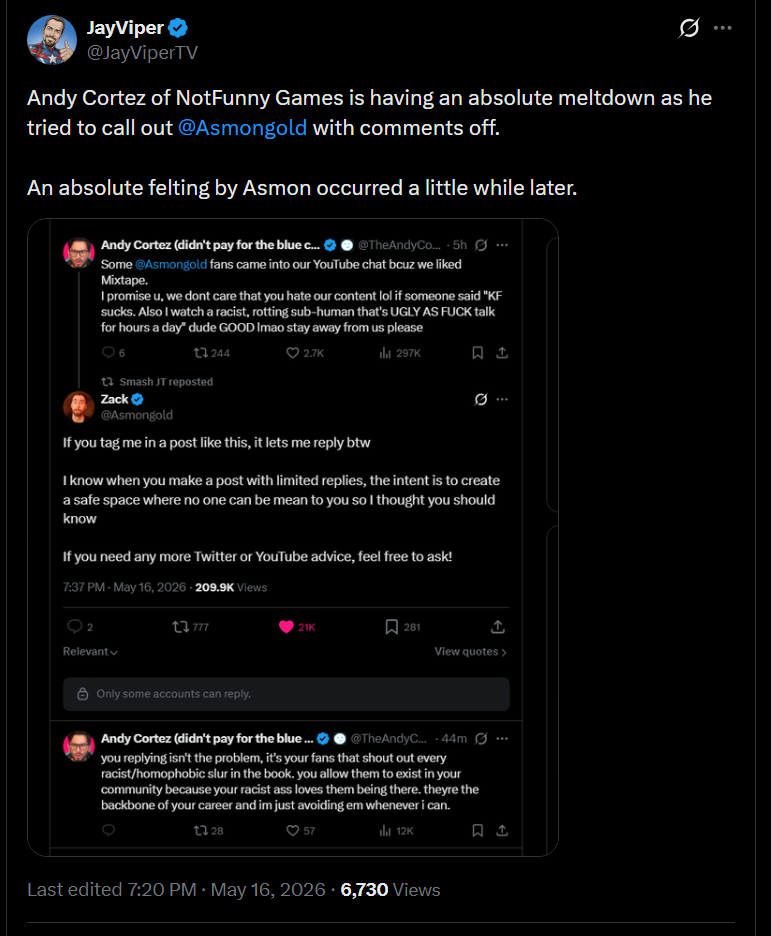The height and width of the screenshot is (936, 771).
Task: Open more options menu on JayViper's post
Action: (723, 27)
